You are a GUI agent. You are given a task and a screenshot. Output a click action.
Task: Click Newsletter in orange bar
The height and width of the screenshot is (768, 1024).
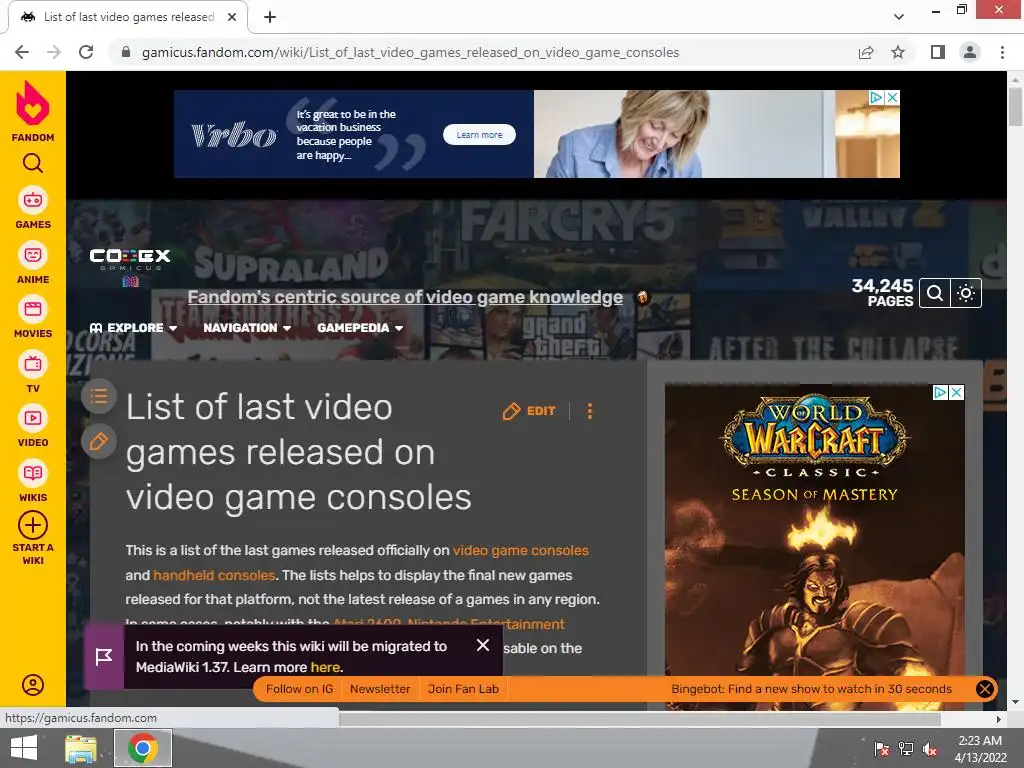[380, 689]
